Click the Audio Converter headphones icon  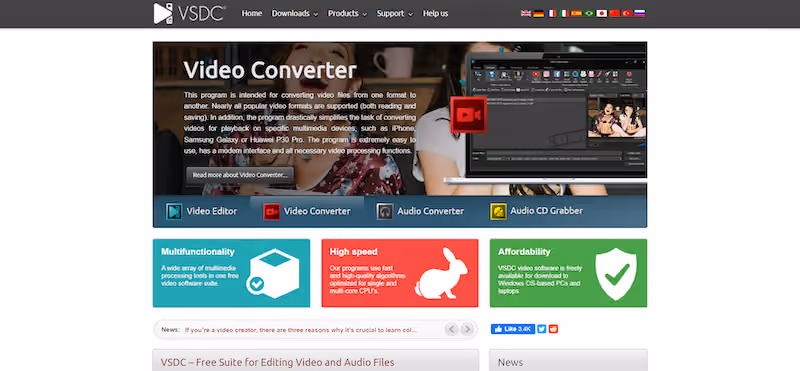pos(385,211)
